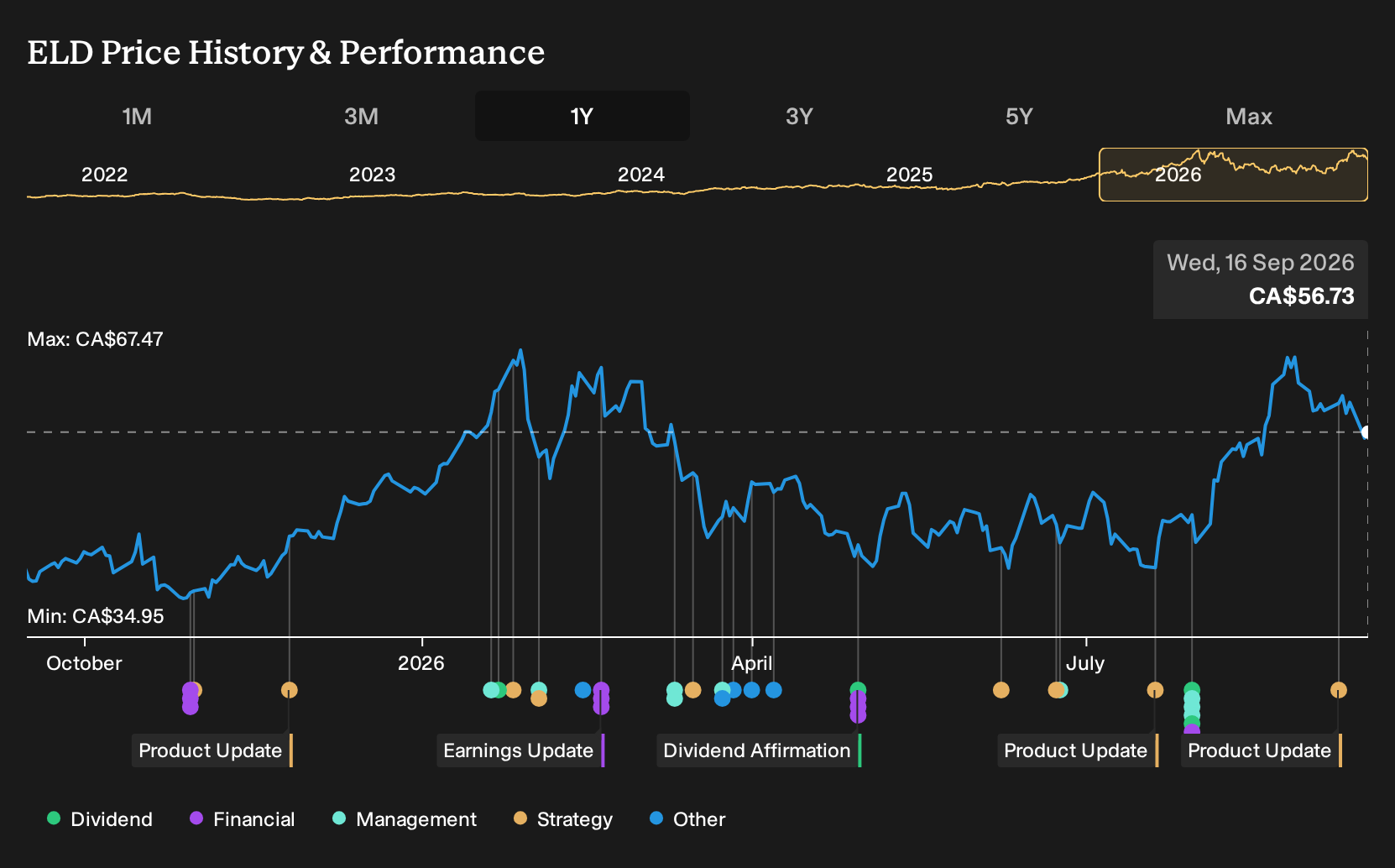Click the ELD Price History & Performance heading

pos(286,52)
